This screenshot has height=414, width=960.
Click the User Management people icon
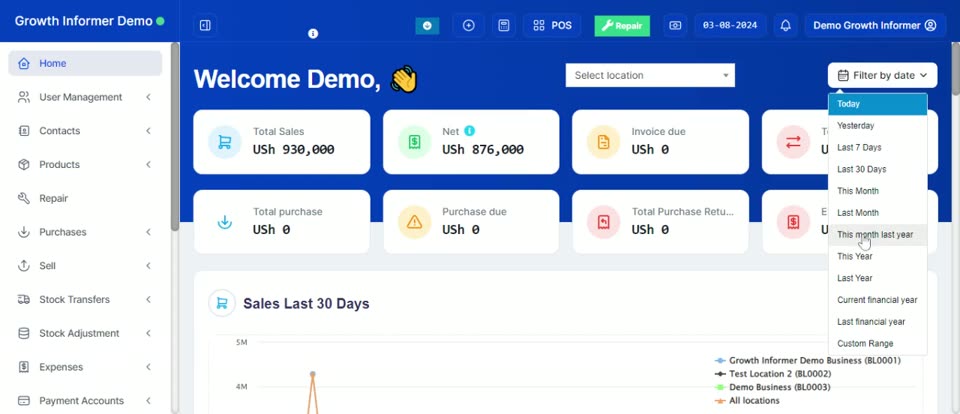24,97
